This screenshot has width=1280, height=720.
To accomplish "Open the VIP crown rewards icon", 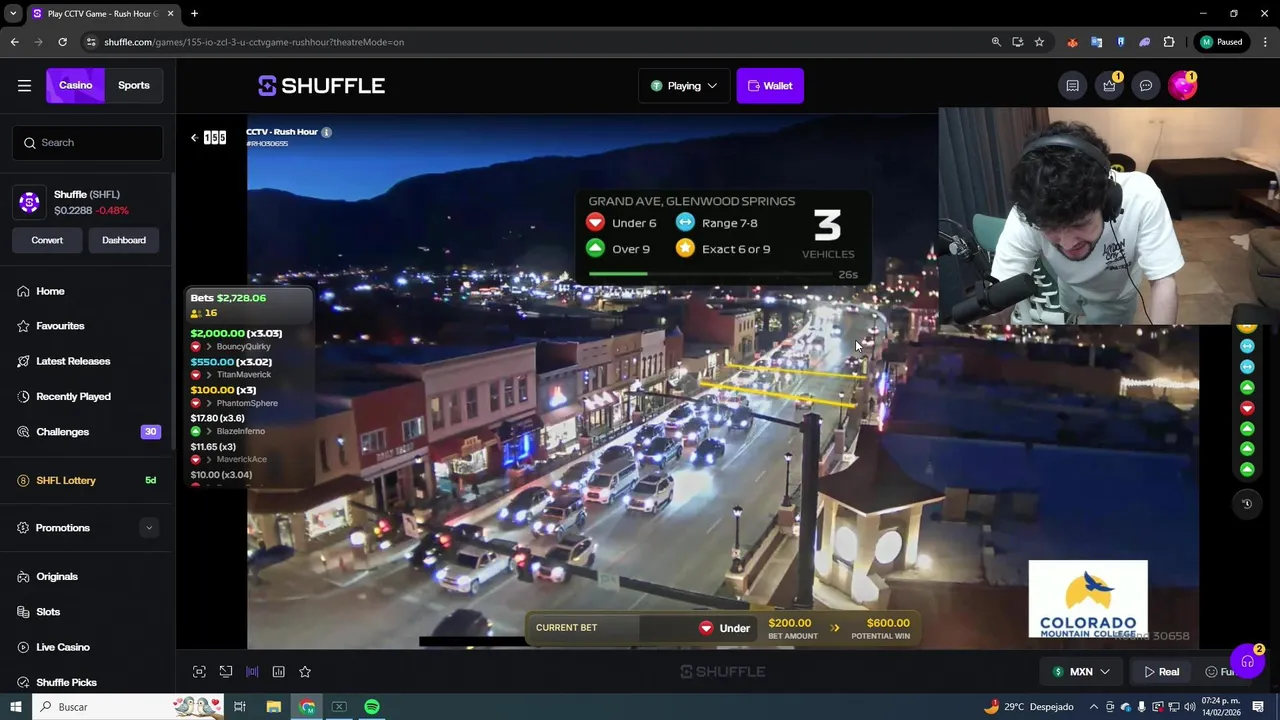I will point(1109,86).
